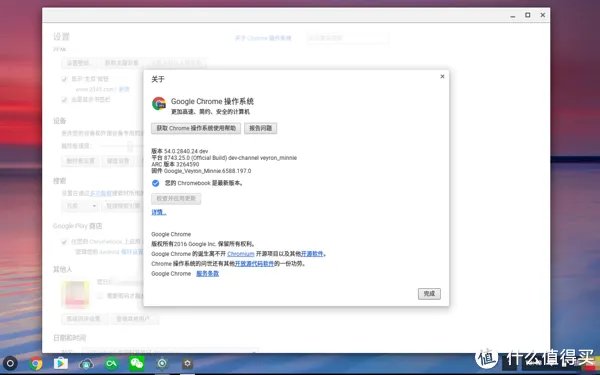
Task: Open the settings gear shelf icon
Action: [x=187, y=363]
